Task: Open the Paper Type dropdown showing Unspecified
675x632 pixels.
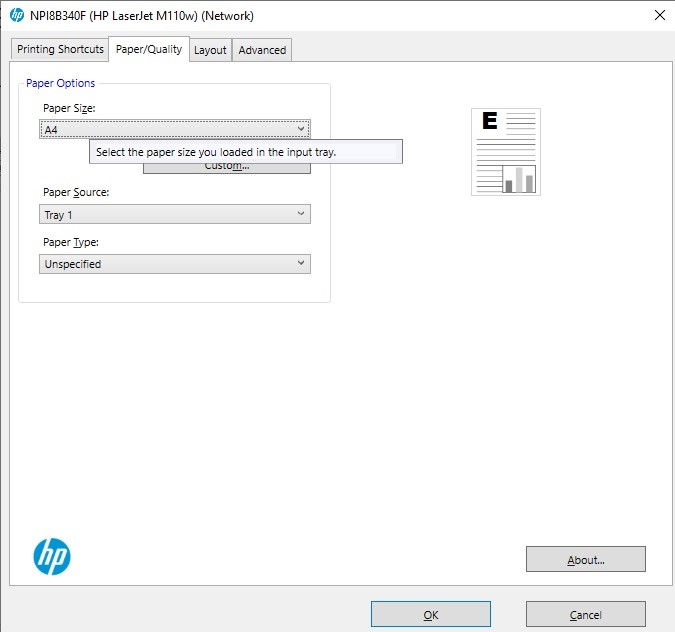Action: tap(175, 264)
